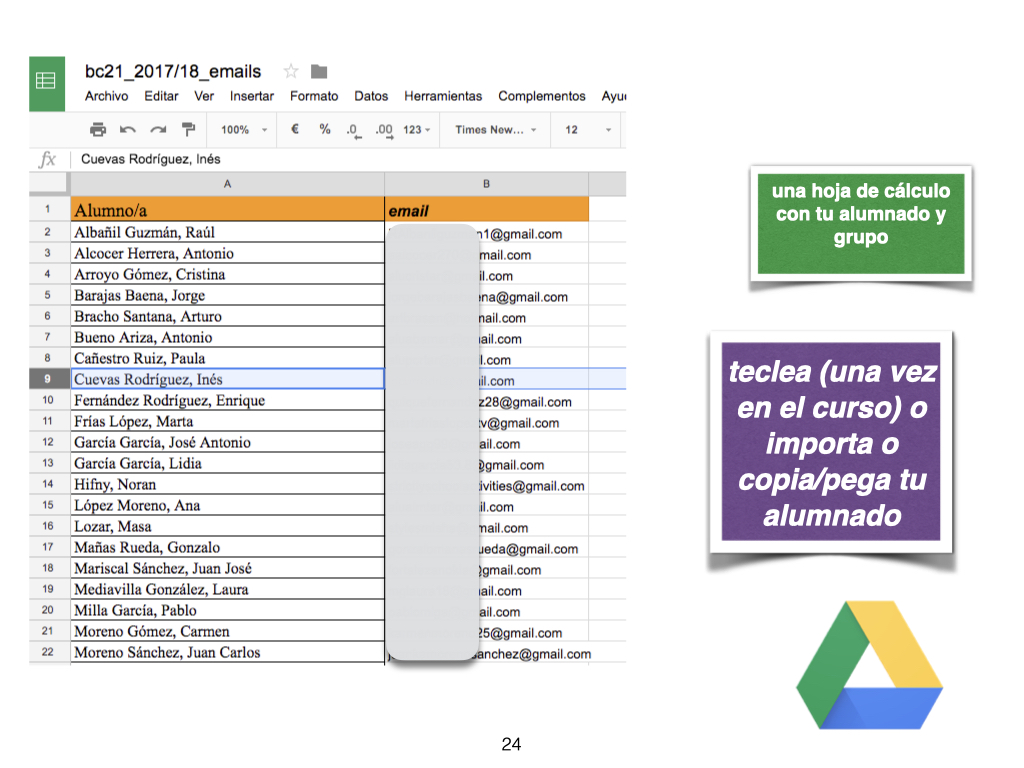Expand the Times New font dropdown
The height and width of the screenshot is (768, 1024).
495,130
